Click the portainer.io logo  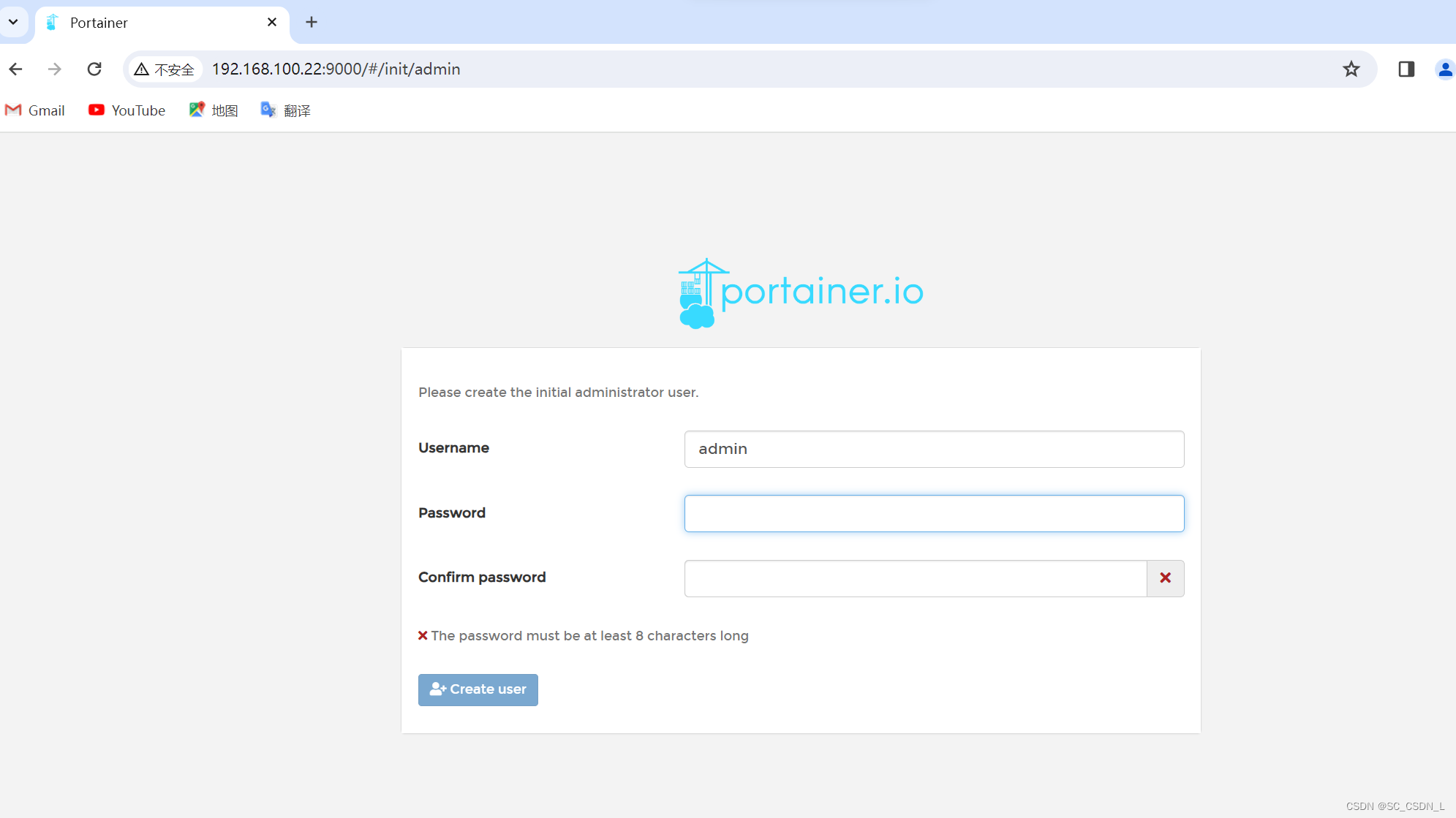pyautogui.click(x=801, y=293)
